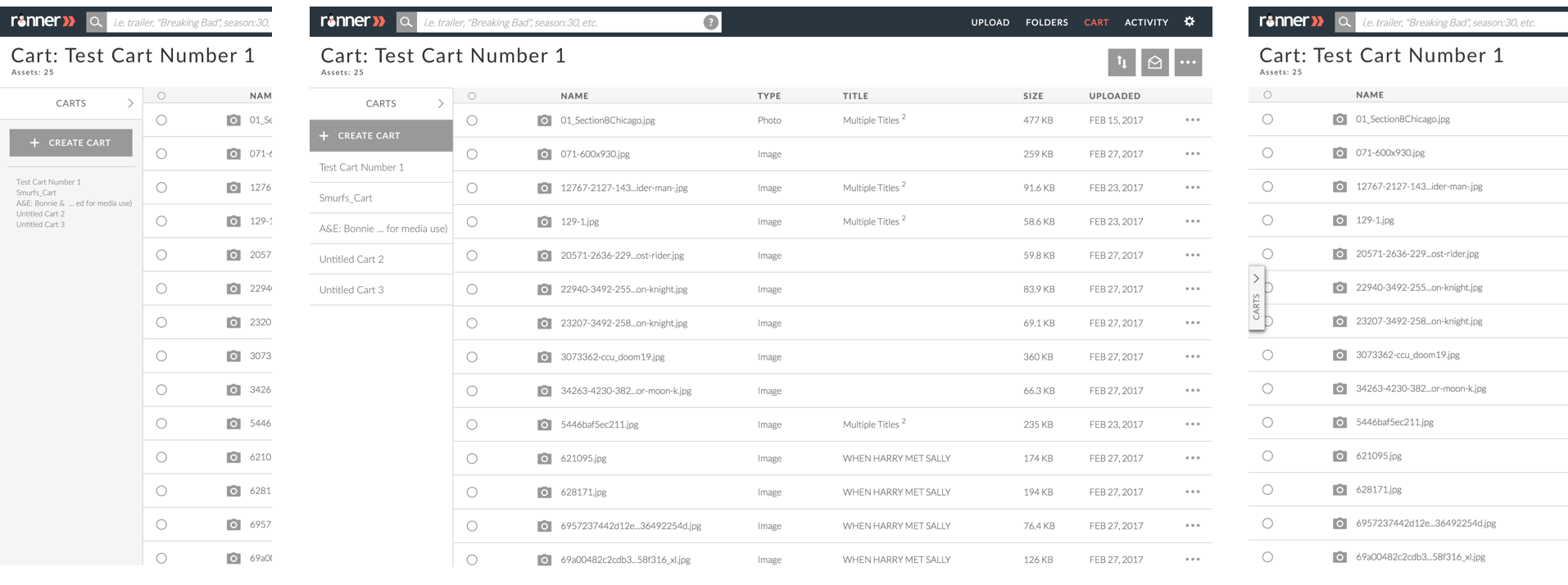Open ACTIVITY in the top navigation
The height and width of the screenshot is (585, 1568).
point(1146,23)
